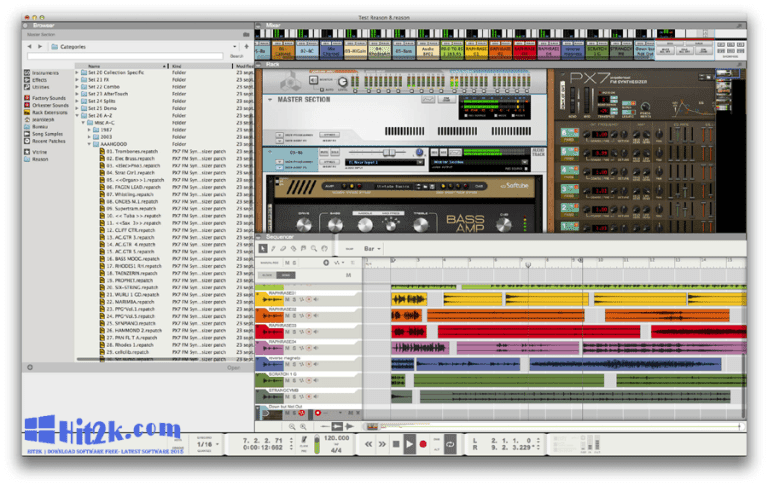Solo the STRANGCYMB track

(x=294, y=396)
